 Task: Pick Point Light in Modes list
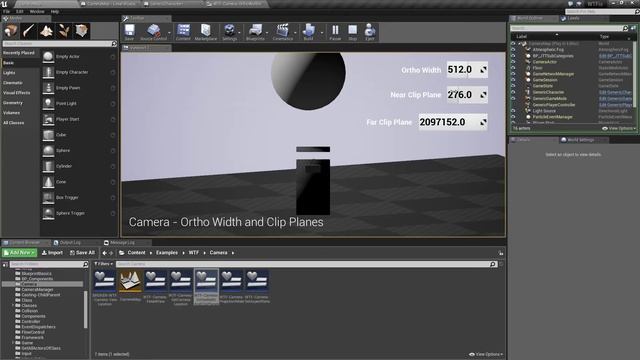(79, 104)
